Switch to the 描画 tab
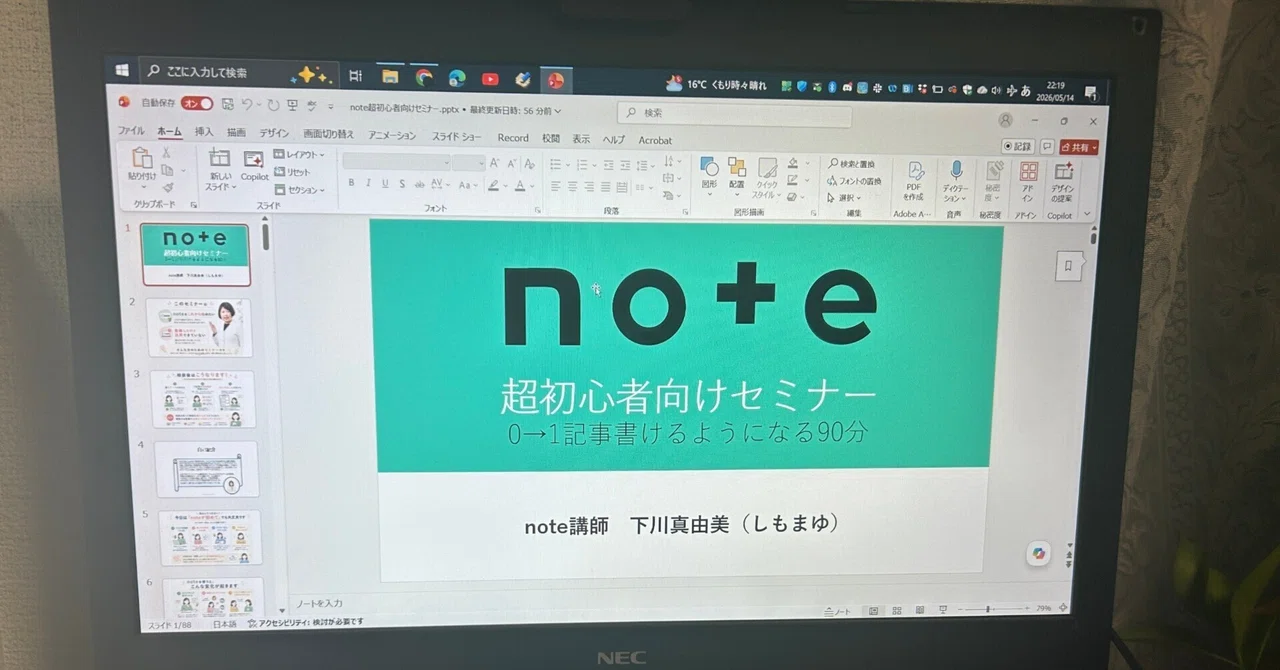 click(236, 133)
